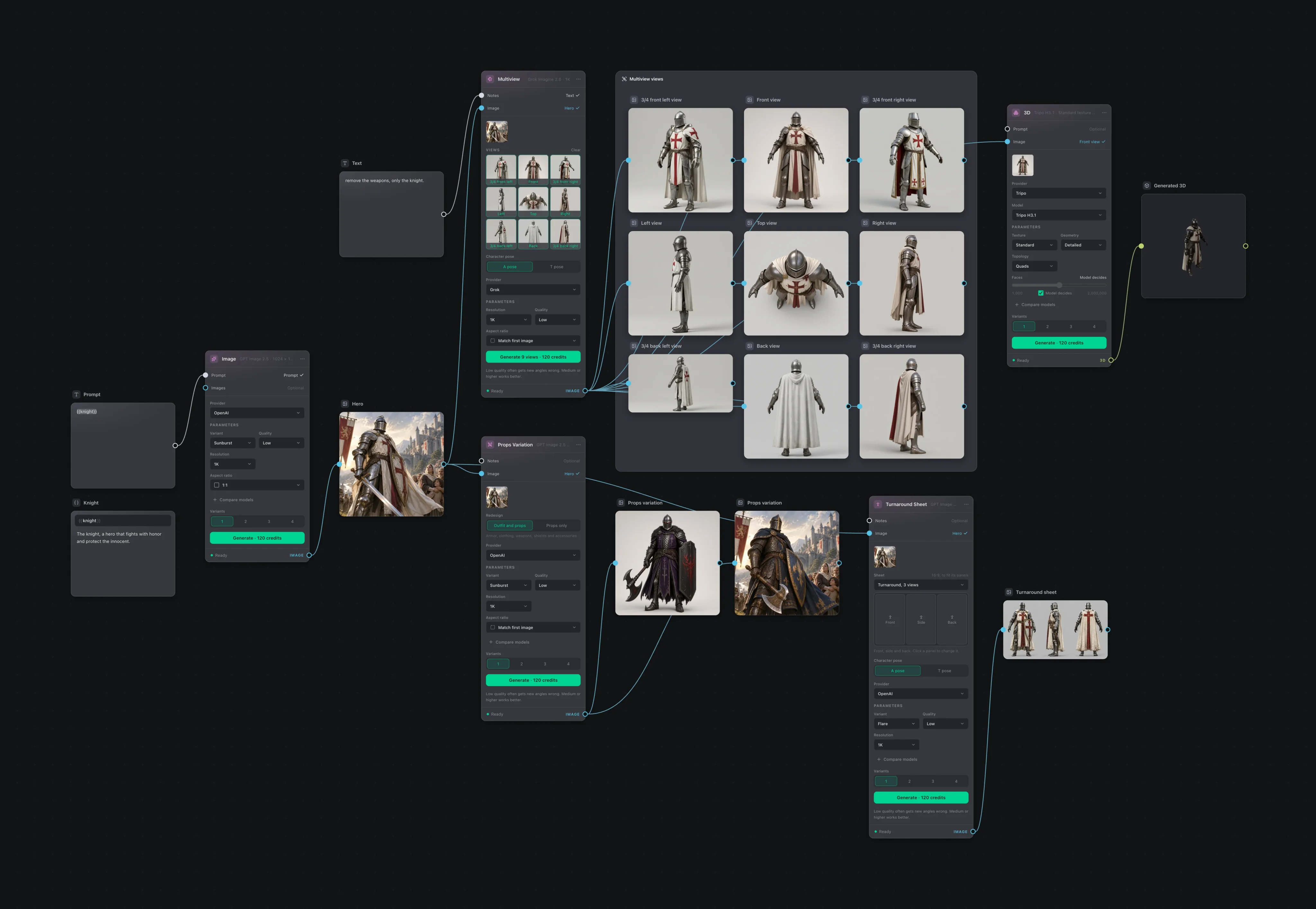Open the 3D node's three-dot menu

(x=1104, y=113)
